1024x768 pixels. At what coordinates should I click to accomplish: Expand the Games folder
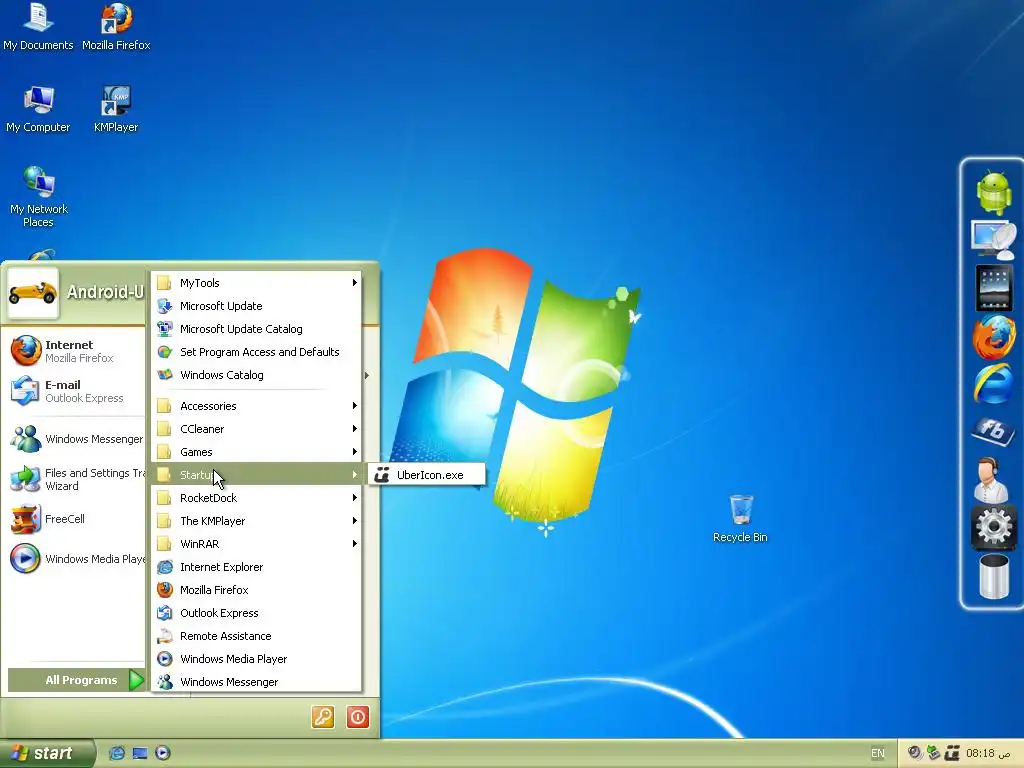[257, 452]
